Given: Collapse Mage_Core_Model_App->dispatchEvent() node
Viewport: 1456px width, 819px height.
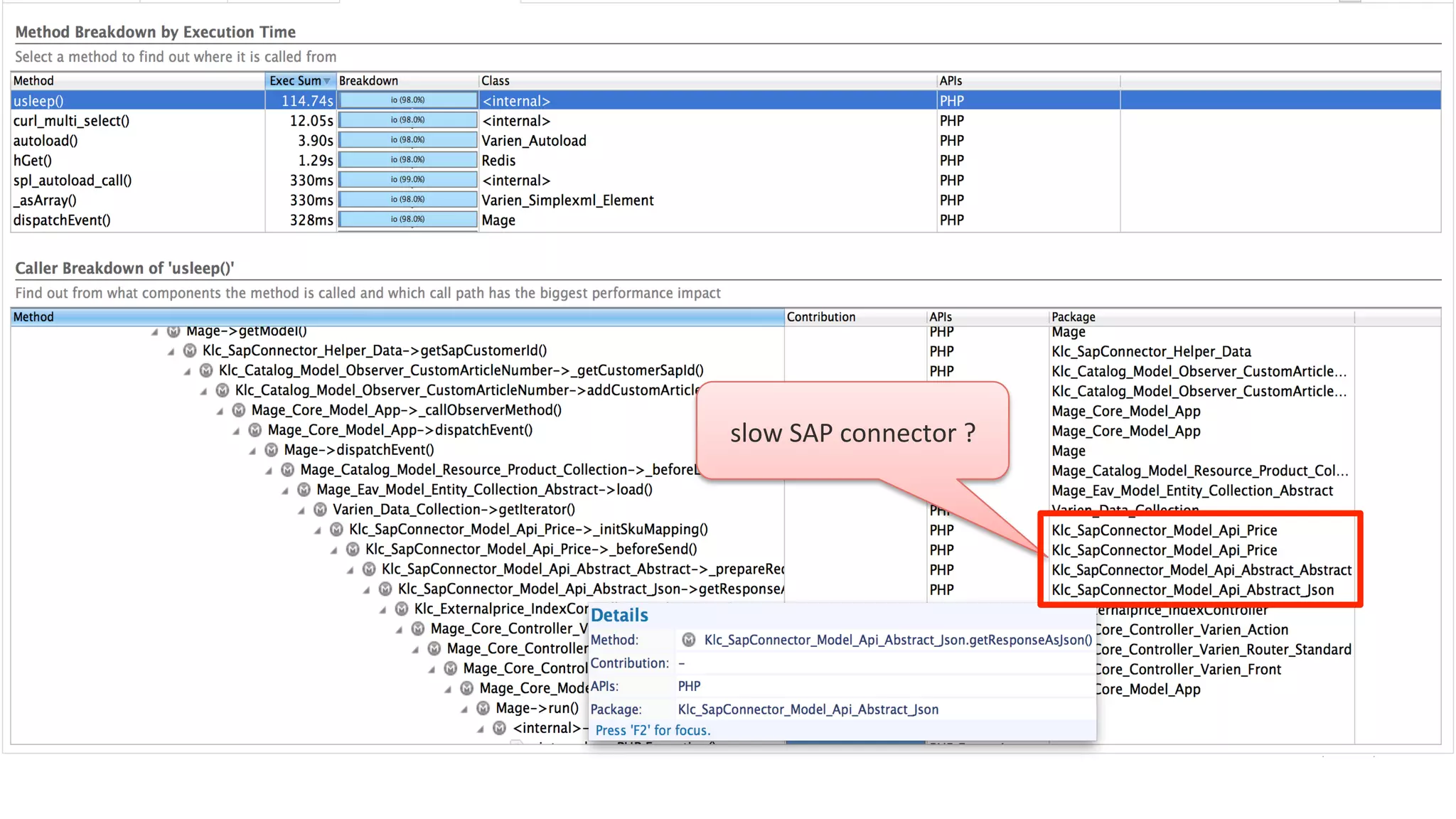Looking at the screenshot, I should tap(237, 431).
